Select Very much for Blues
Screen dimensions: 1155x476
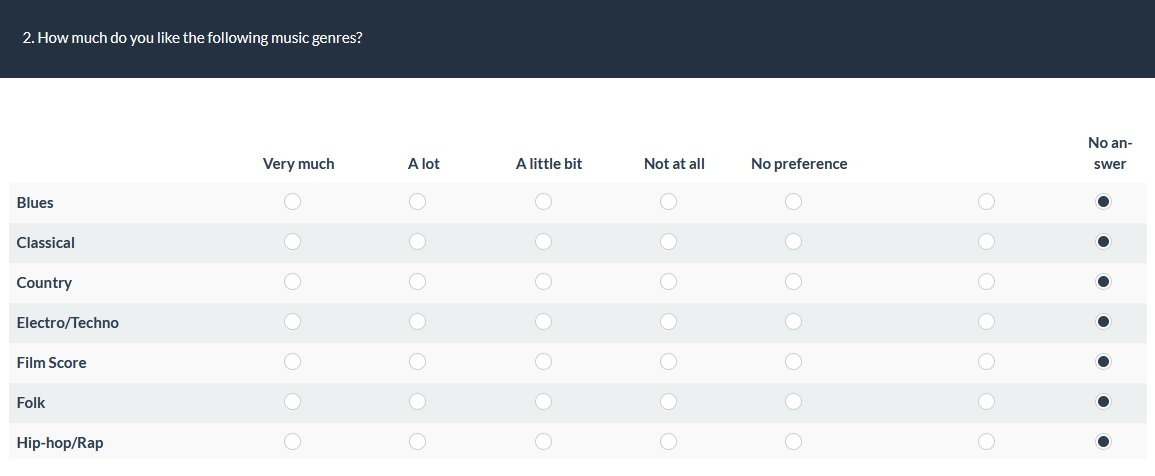coord(292,202)
